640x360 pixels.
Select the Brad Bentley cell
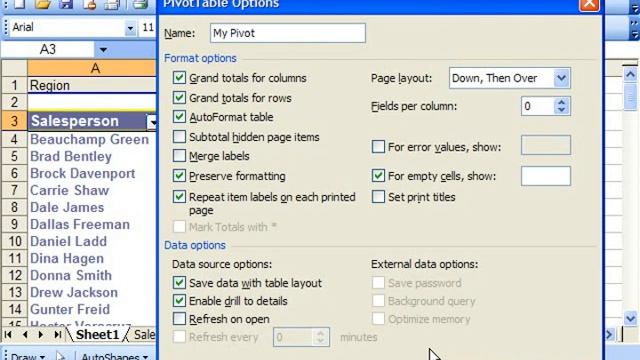(92, 156)
